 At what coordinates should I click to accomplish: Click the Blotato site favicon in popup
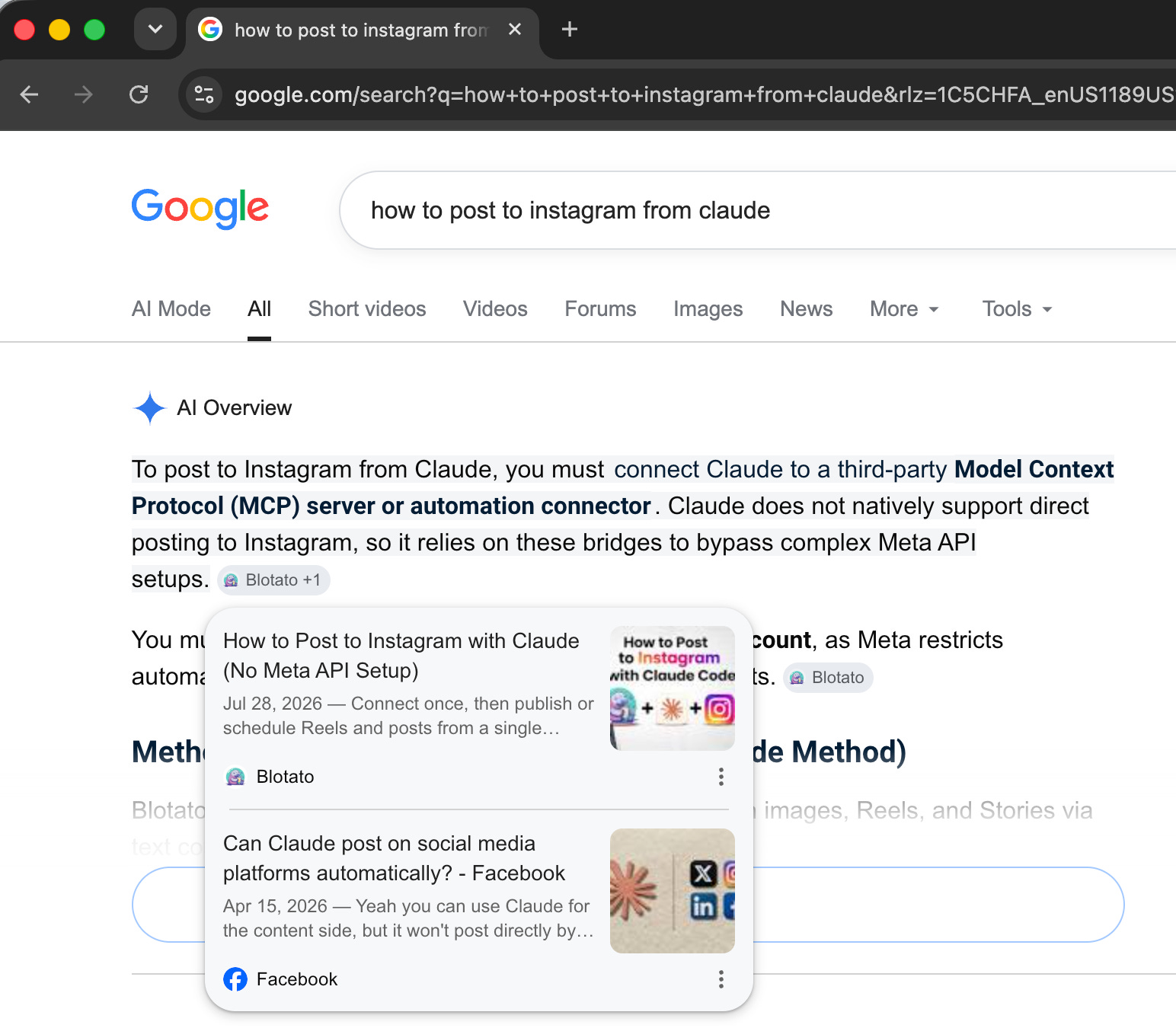[x=235, y=777]
